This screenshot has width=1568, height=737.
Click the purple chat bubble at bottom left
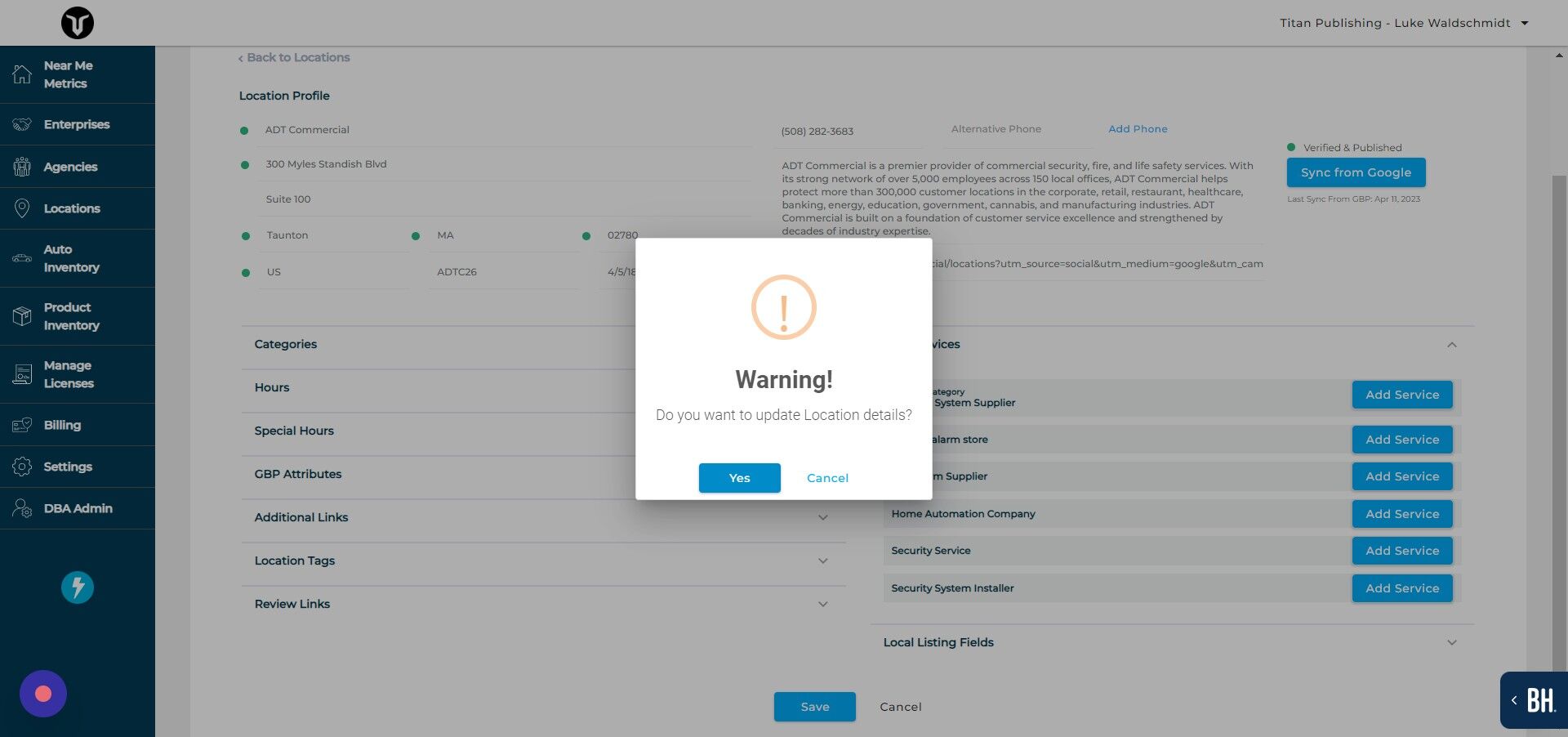click(42, 693)
